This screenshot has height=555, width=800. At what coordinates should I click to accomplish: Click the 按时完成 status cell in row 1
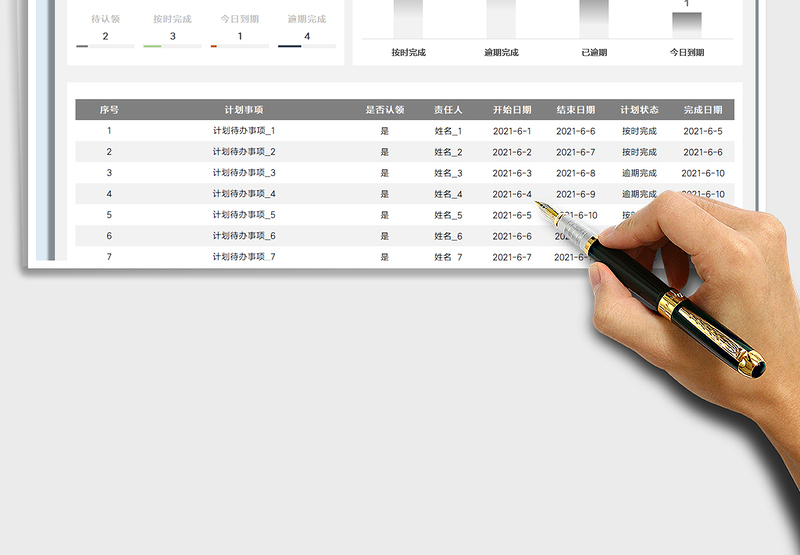point(639,131)
